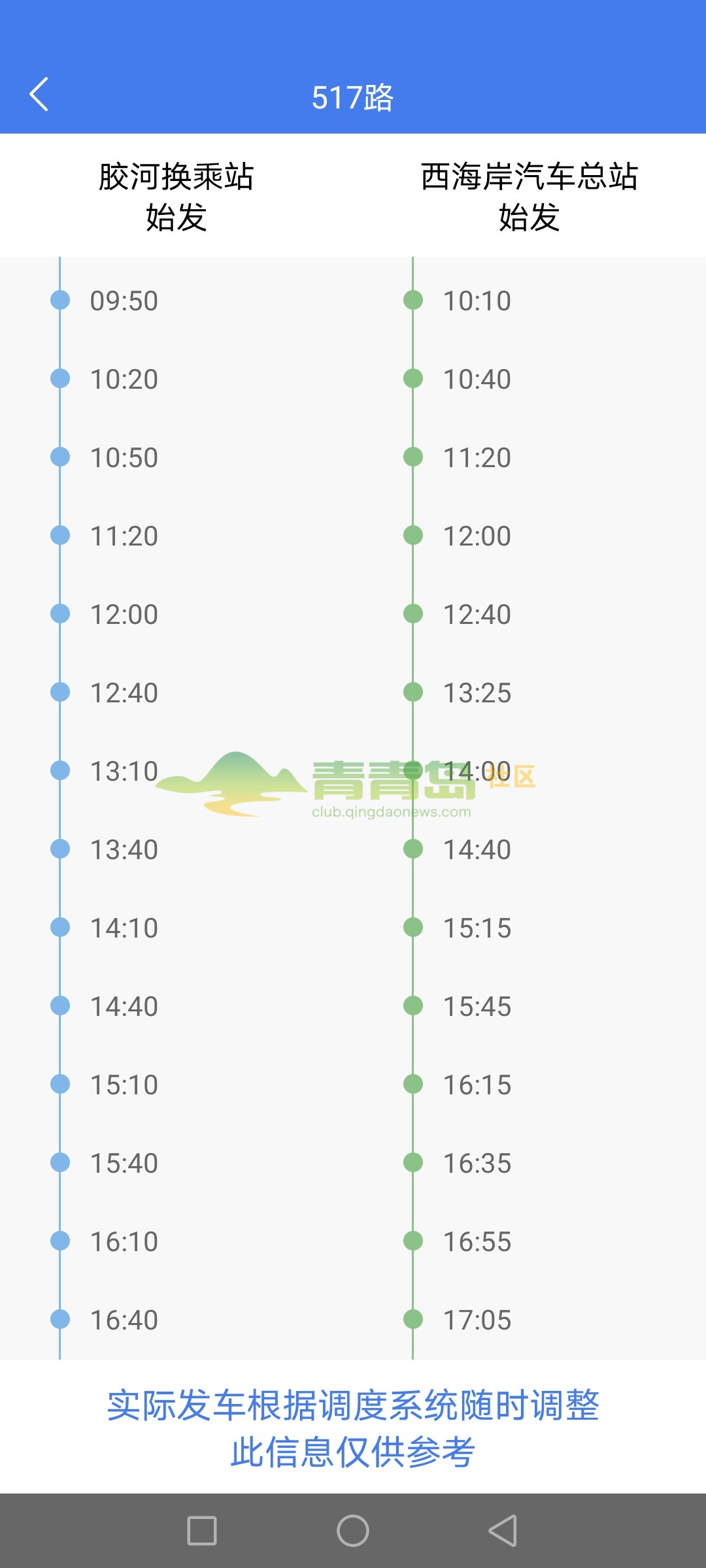Tap the 14:10 blue timeline dot
The height and width of the screenshot is (1568, 706).
60,927
